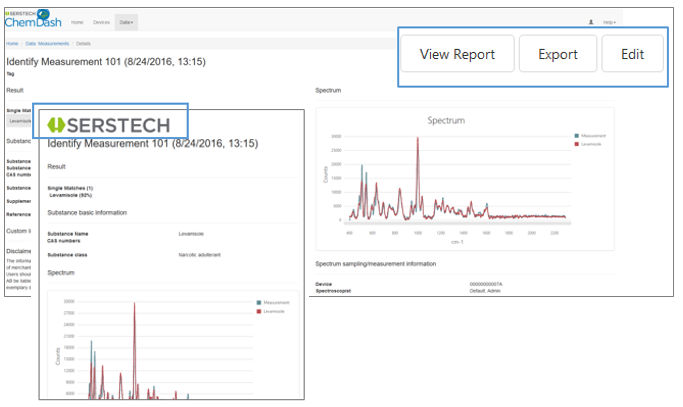Open the Help dropdown menu
The image size is (683, 407).
[609, 22]
